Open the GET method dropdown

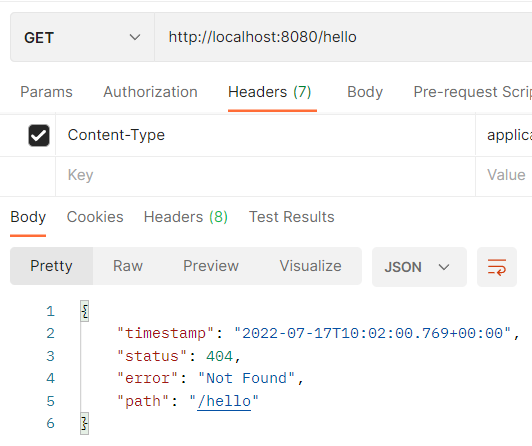pos(82,37)
